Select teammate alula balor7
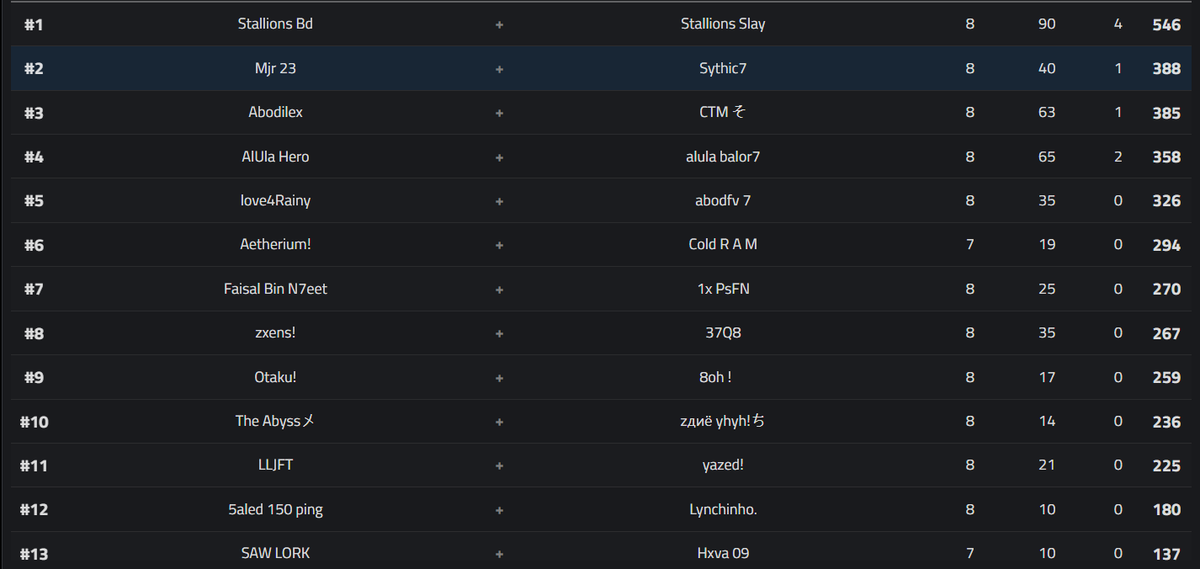Viewport: 1200px width, 569px height. pos(723,156)
